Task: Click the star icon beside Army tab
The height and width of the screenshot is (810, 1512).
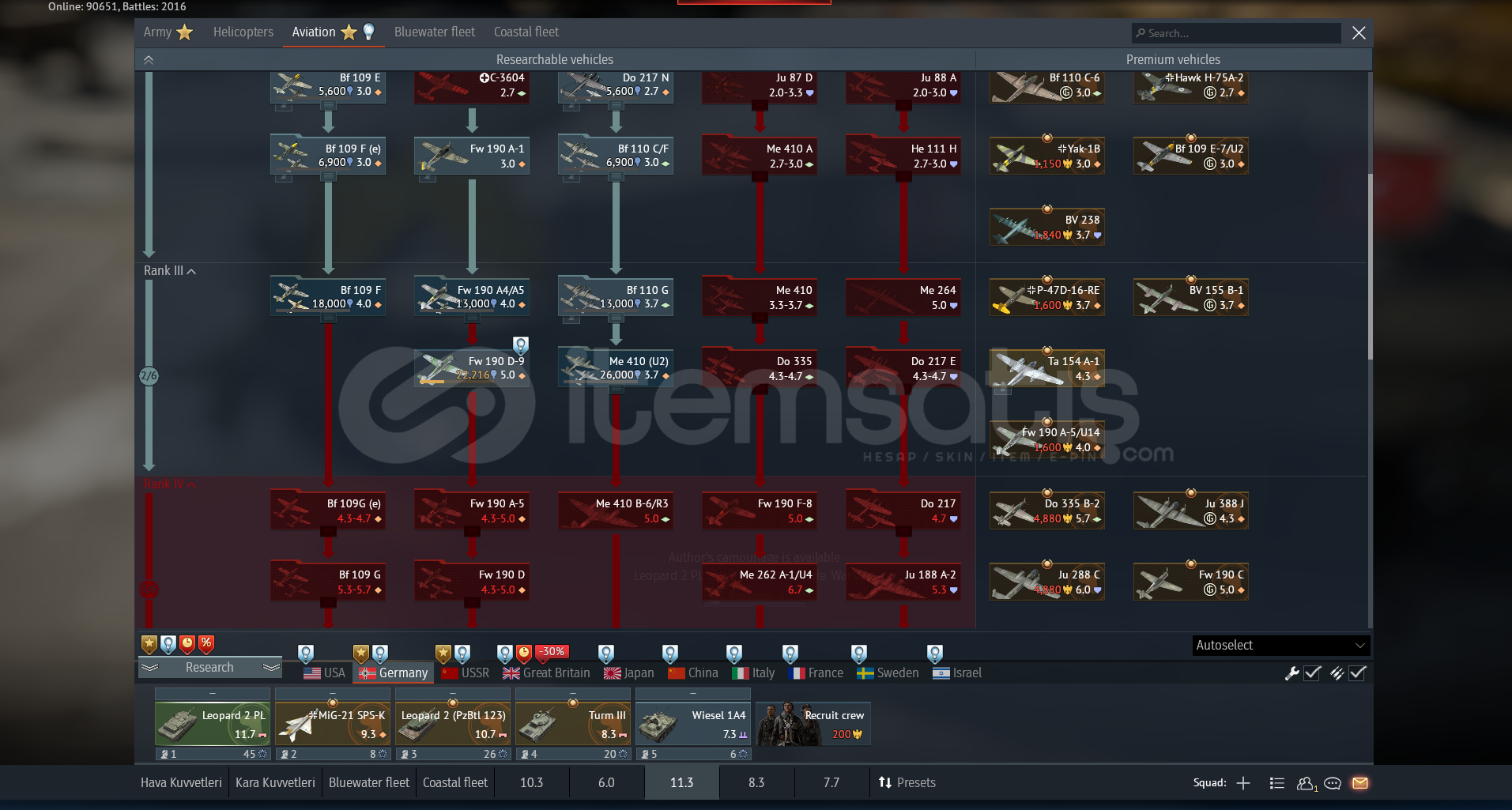Action: pos(185,32)
